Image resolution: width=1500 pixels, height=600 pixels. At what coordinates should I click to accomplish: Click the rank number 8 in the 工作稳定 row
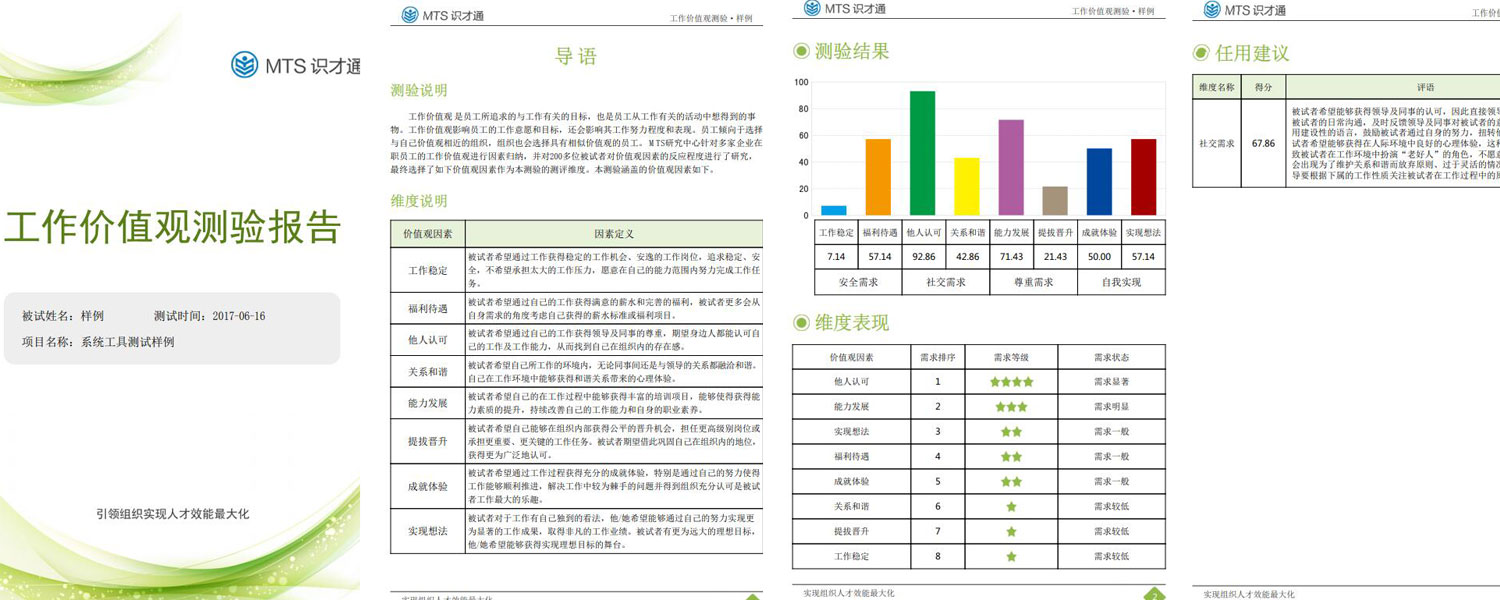(x=938, y=557)
